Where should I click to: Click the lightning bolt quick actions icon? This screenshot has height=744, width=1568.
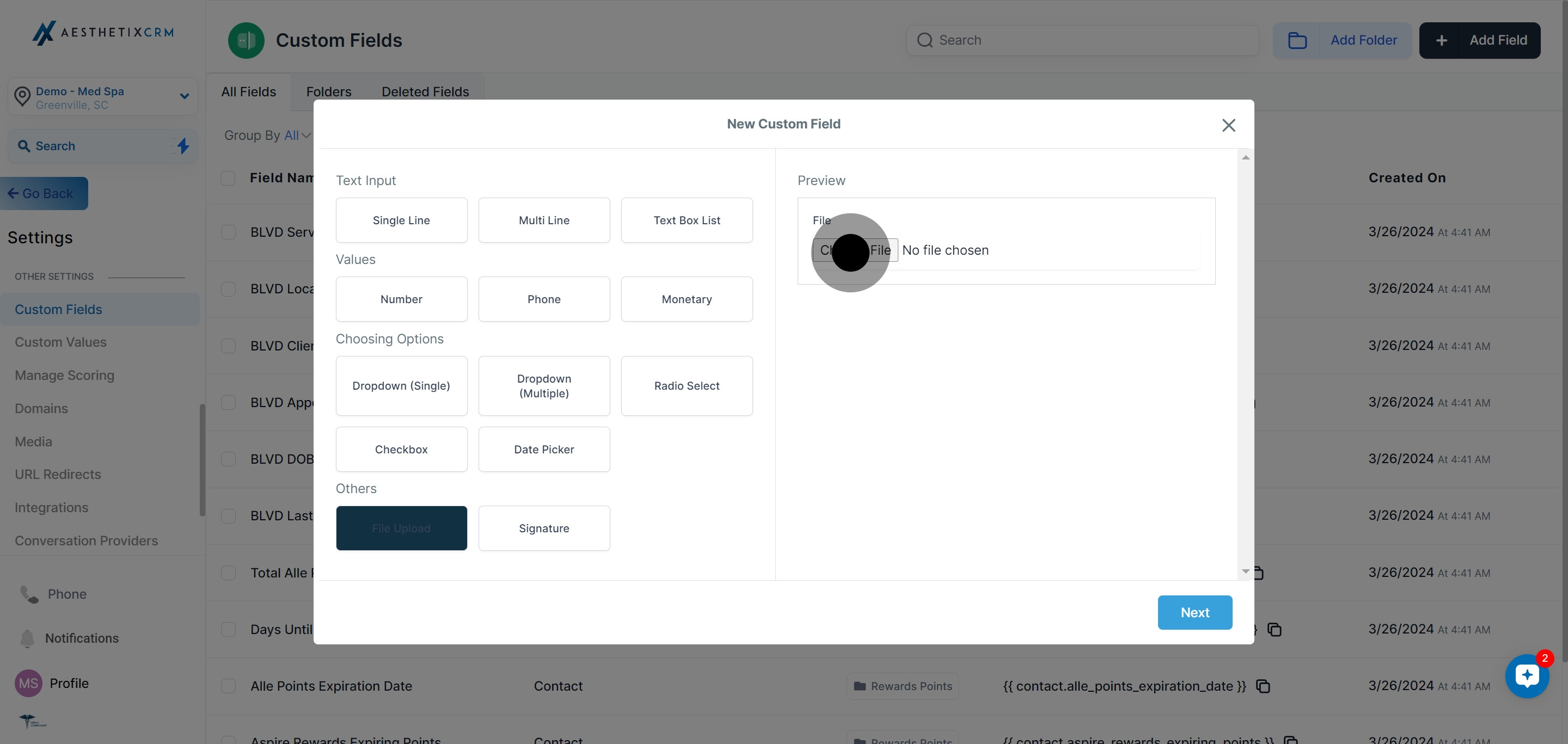pyautogui.click(x=182, y=146)
